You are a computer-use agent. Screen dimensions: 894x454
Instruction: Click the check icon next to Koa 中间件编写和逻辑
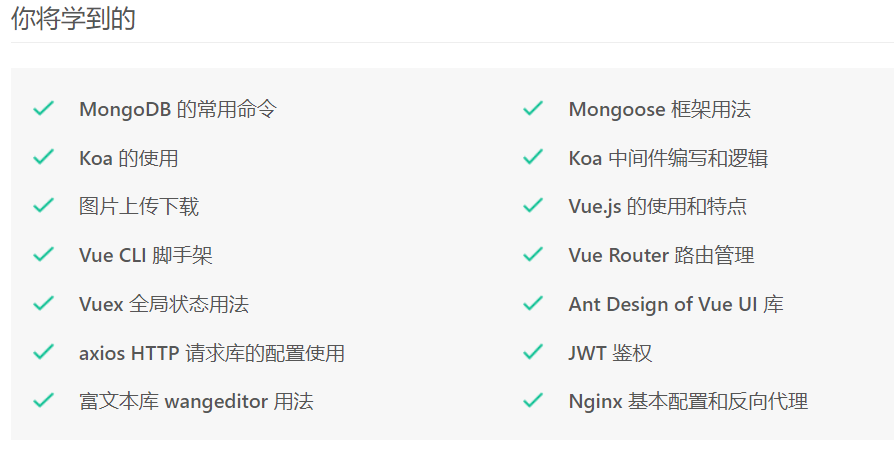(x=533, y=157)
